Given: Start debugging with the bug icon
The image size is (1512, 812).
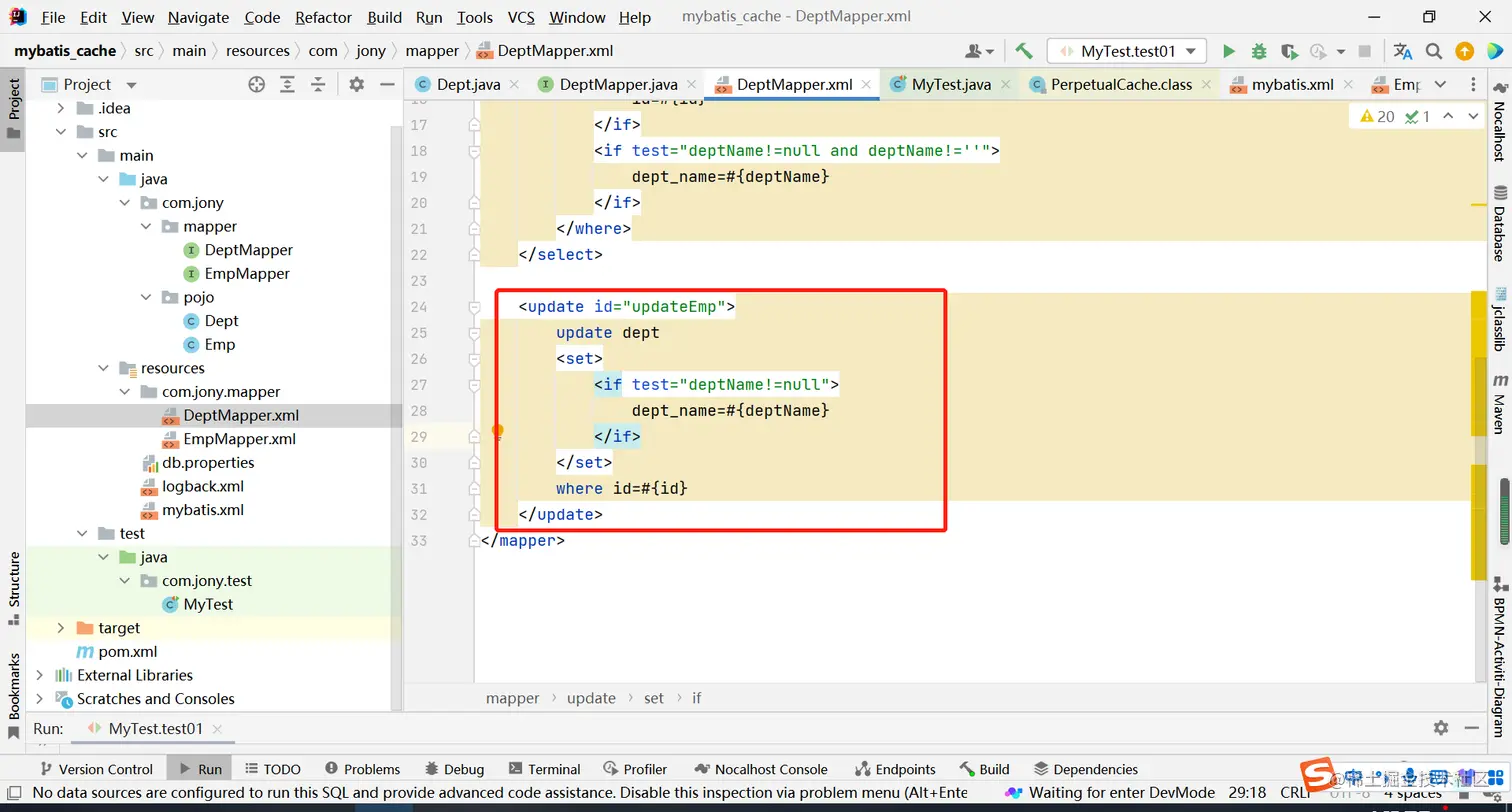Looking at the screenshot, I should [1259, 51].
